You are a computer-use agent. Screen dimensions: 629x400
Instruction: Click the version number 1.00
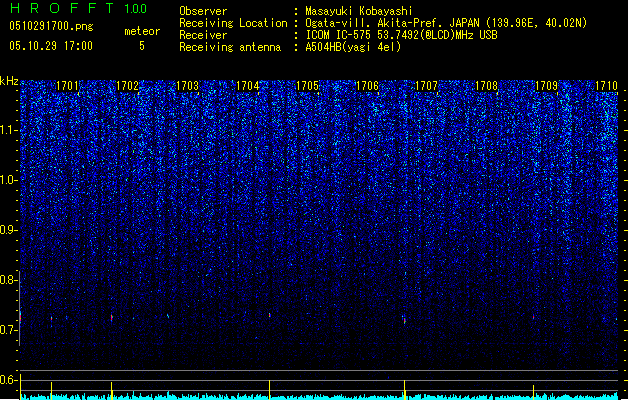coord(136,9)
